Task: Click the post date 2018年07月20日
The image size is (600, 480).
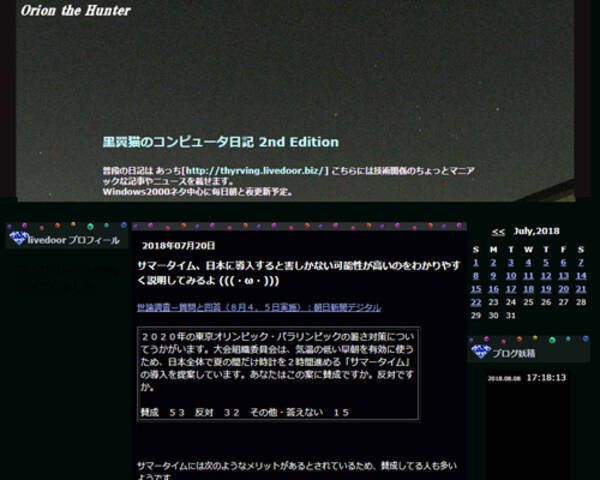Action: click(x=178, y=246)
